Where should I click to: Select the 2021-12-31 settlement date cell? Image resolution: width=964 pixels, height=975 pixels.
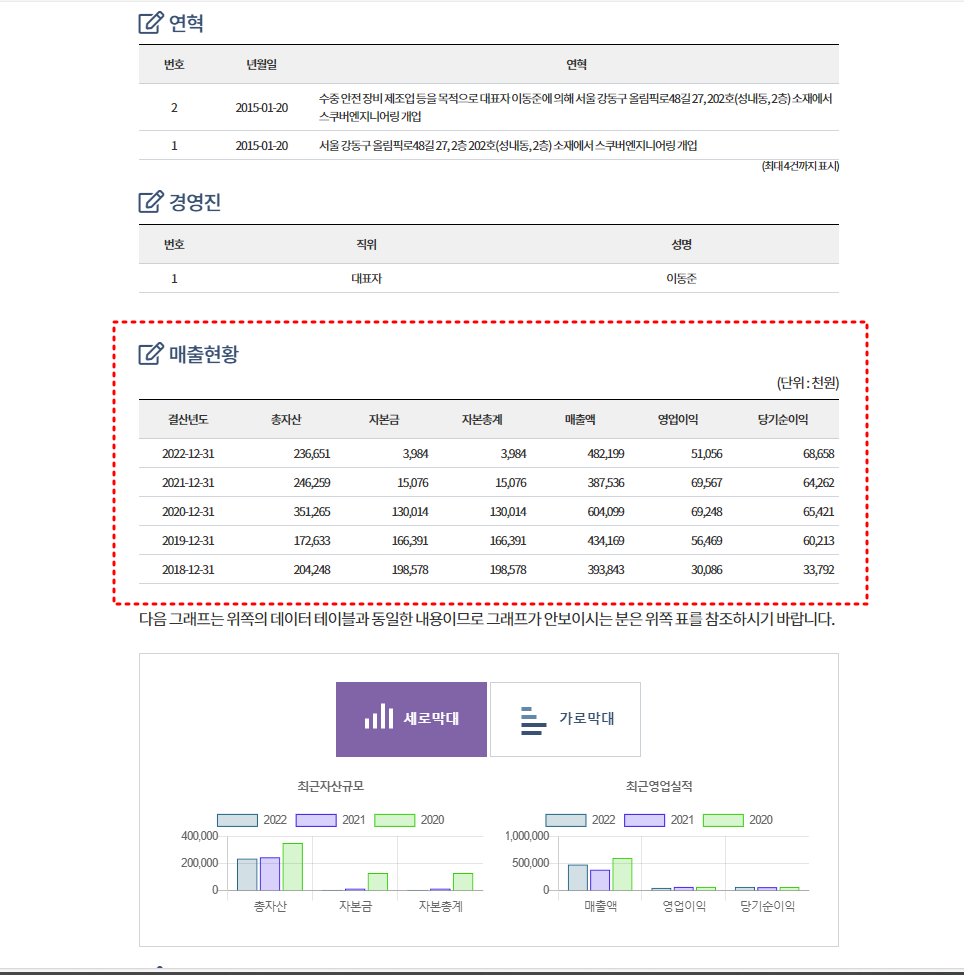point(188,483)
